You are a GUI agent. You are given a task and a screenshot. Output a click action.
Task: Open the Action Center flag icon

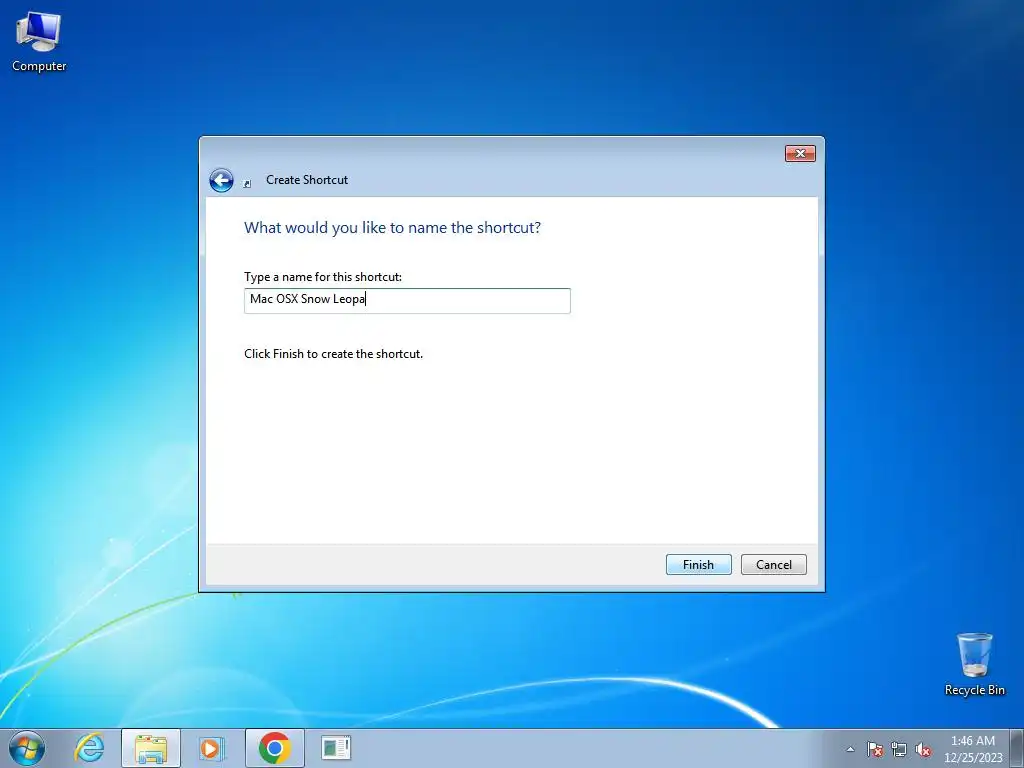point(874,750)
